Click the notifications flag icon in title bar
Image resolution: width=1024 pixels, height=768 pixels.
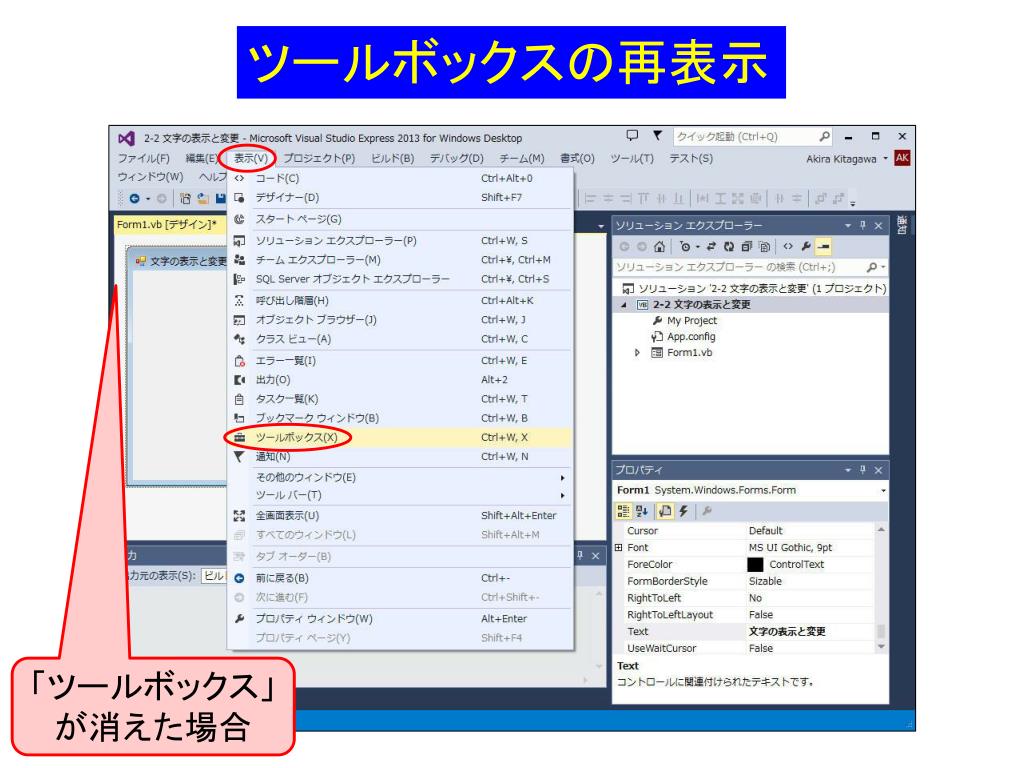coord(657,136)
